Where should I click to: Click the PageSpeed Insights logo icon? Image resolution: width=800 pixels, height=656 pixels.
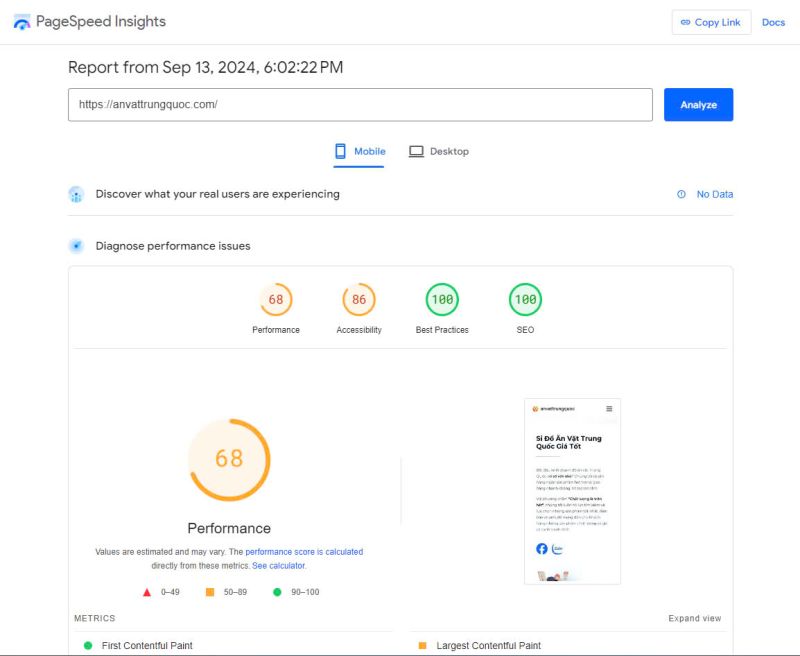[x=21, y=22]
